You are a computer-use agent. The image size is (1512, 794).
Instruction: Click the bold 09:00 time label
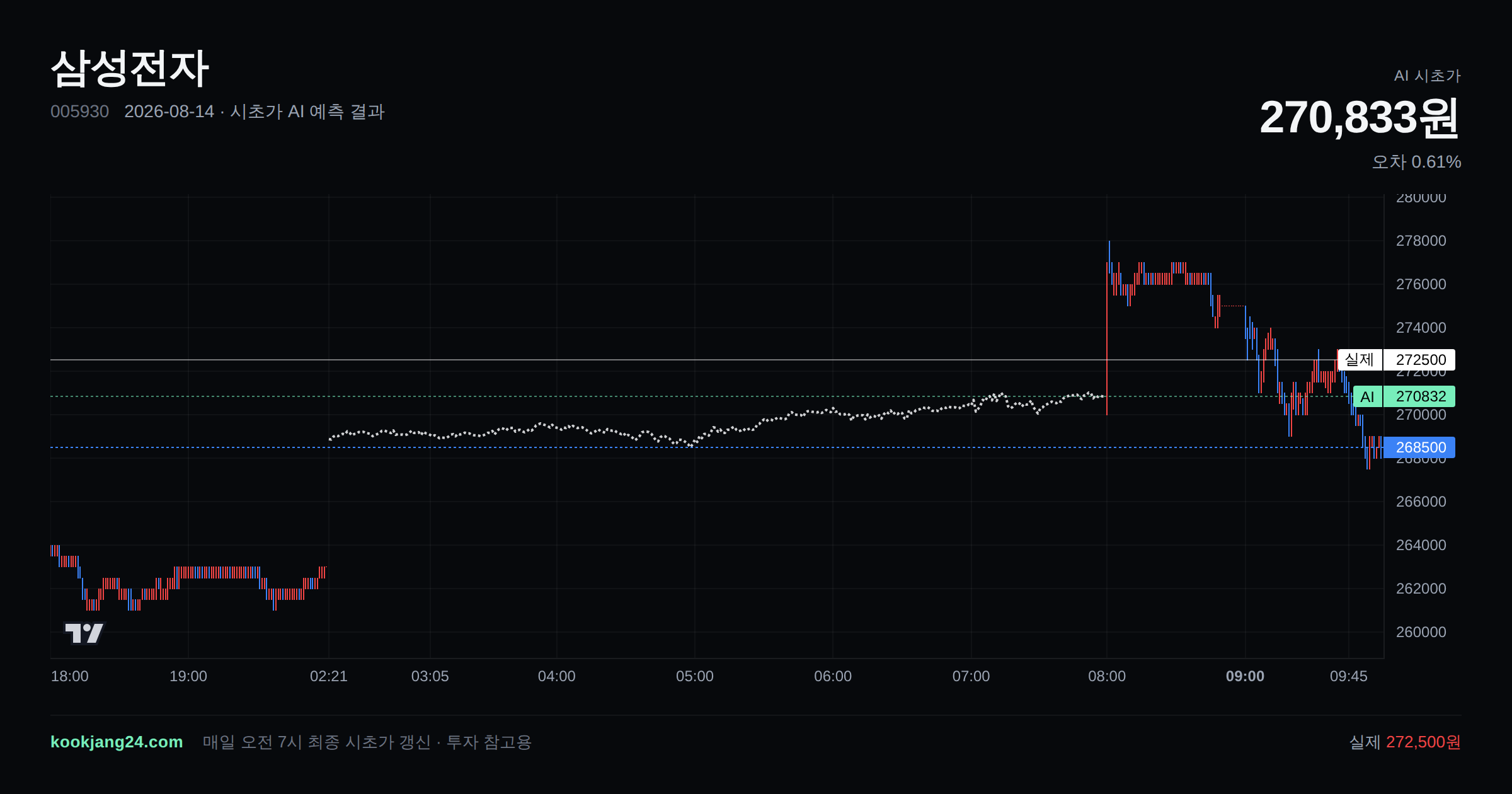(x=1245, y=676)
